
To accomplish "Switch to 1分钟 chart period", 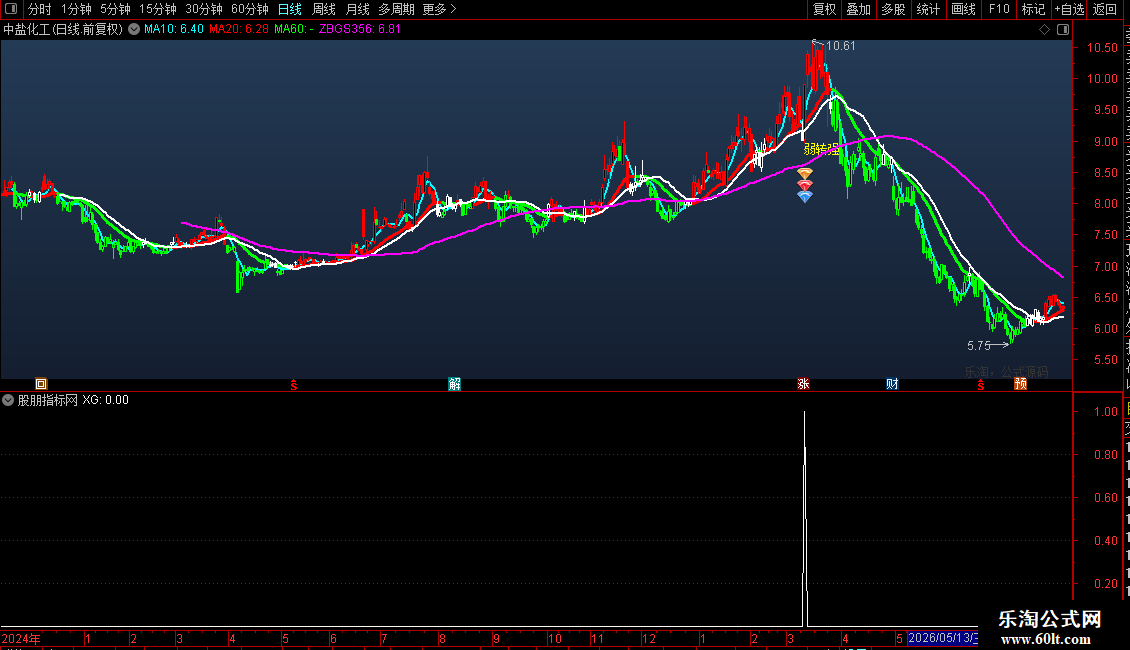I will click(76, 9).
